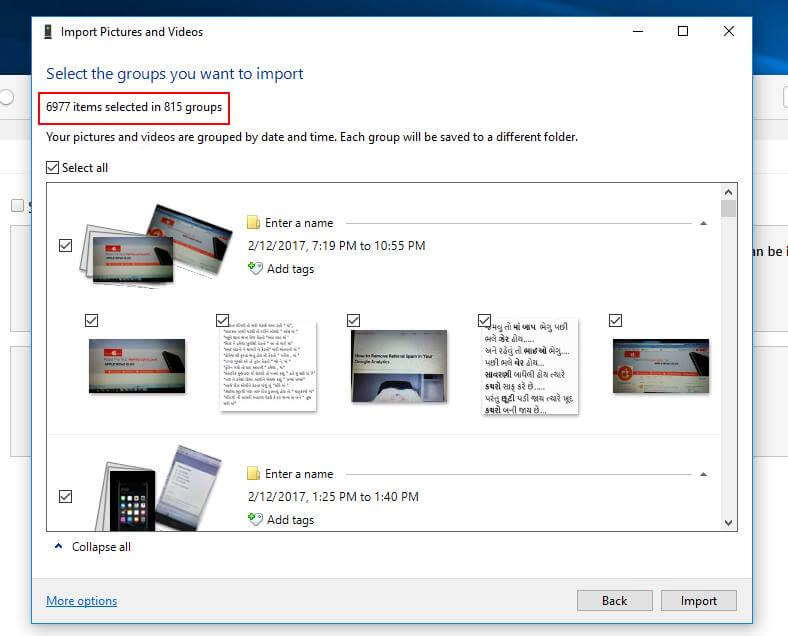Add tags to the 1:25 PM group
Viewport: 788px width, 636px height.
(290, 519)
